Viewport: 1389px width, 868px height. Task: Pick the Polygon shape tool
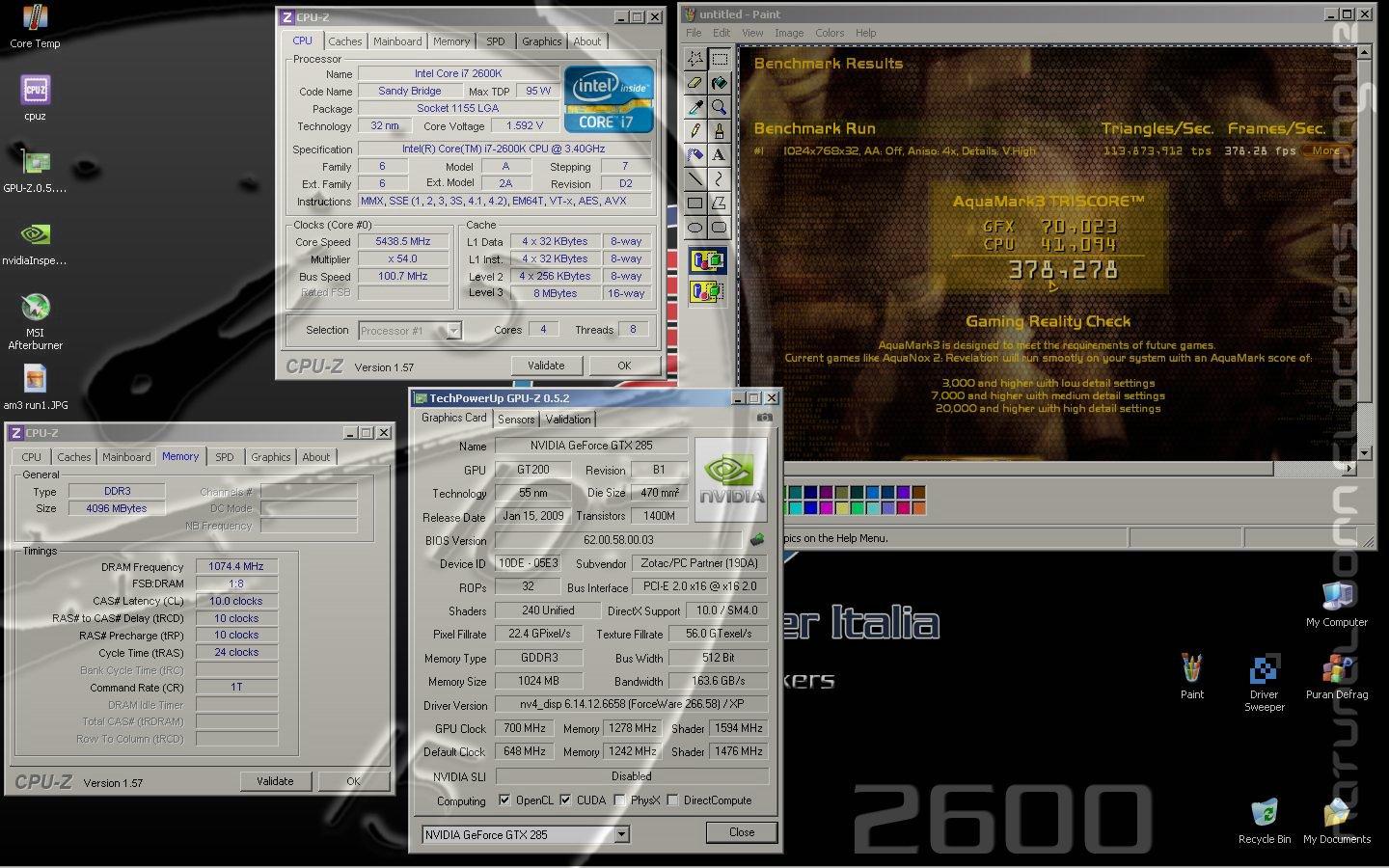tap(719, 203)
